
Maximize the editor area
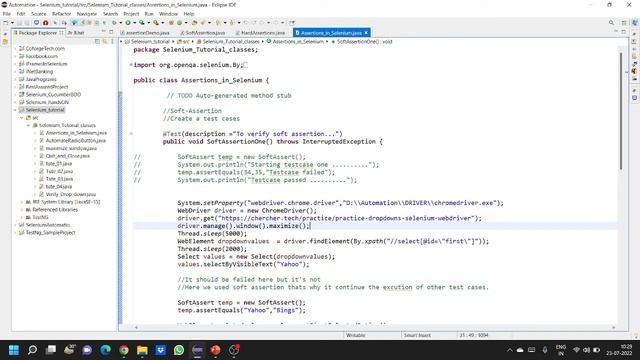[x=624, y=32]
